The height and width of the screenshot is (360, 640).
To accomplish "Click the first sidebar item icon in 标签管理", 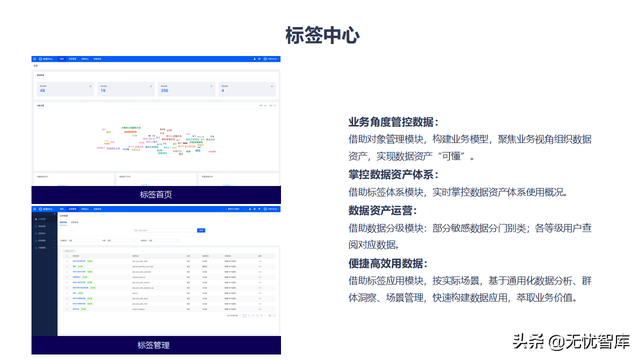I will [x=36, y=219].
